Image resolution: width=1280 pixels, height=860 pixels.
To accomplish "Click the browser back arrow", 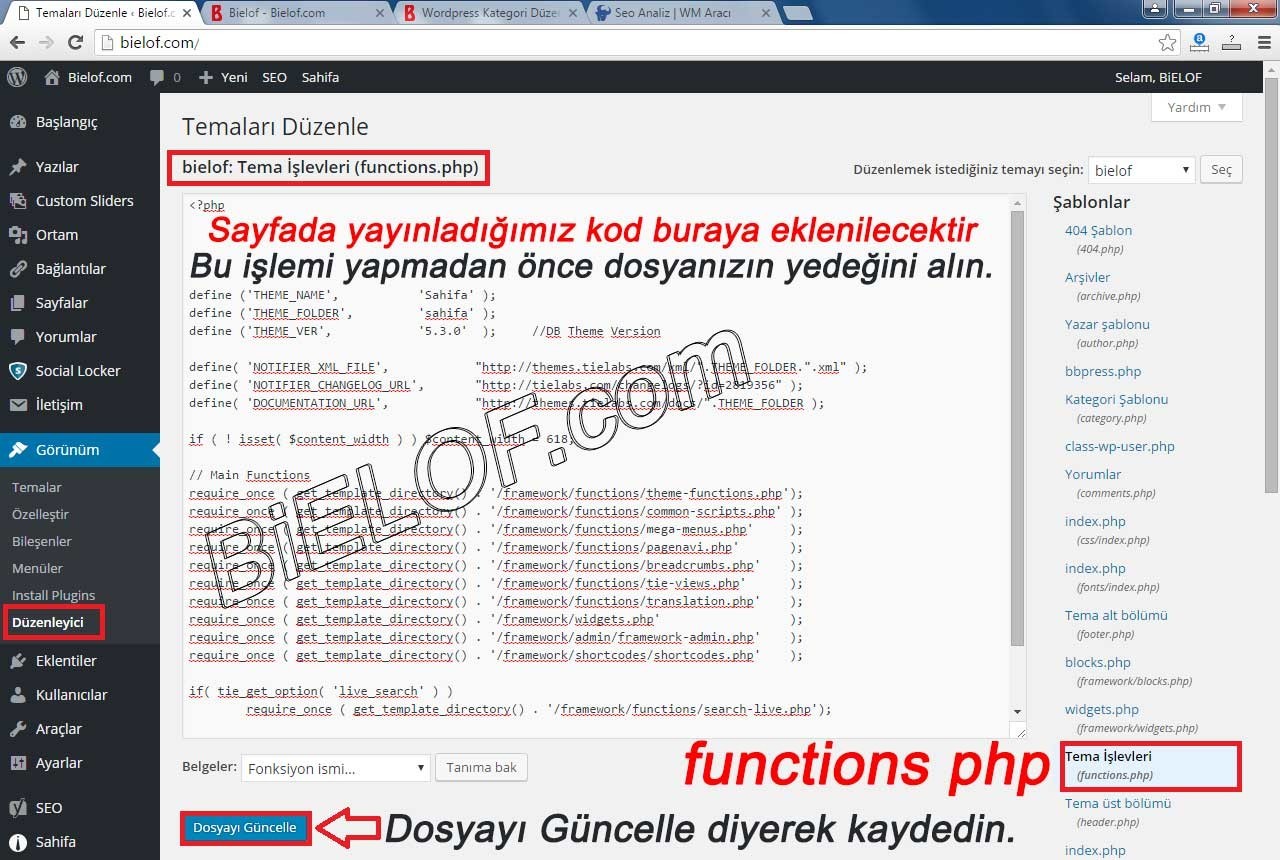I will pyautogui.click(x=18, y=43).
